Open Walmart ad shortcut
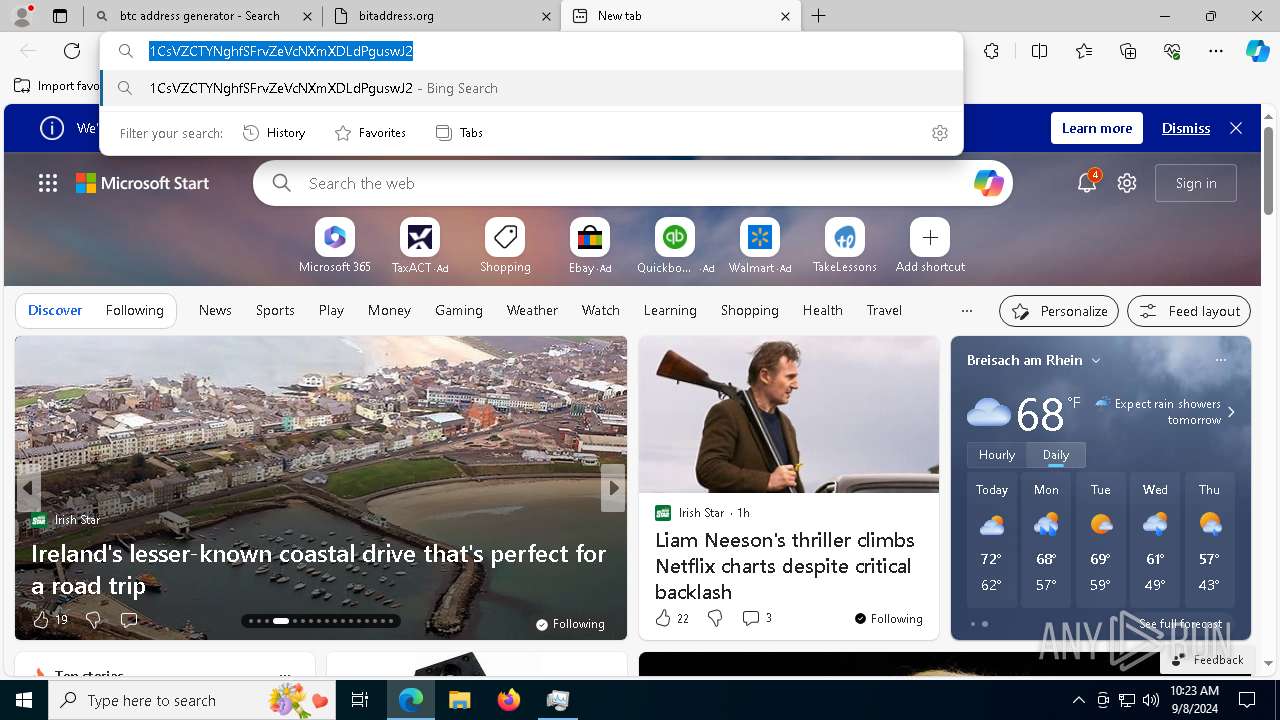 (760, 246)
